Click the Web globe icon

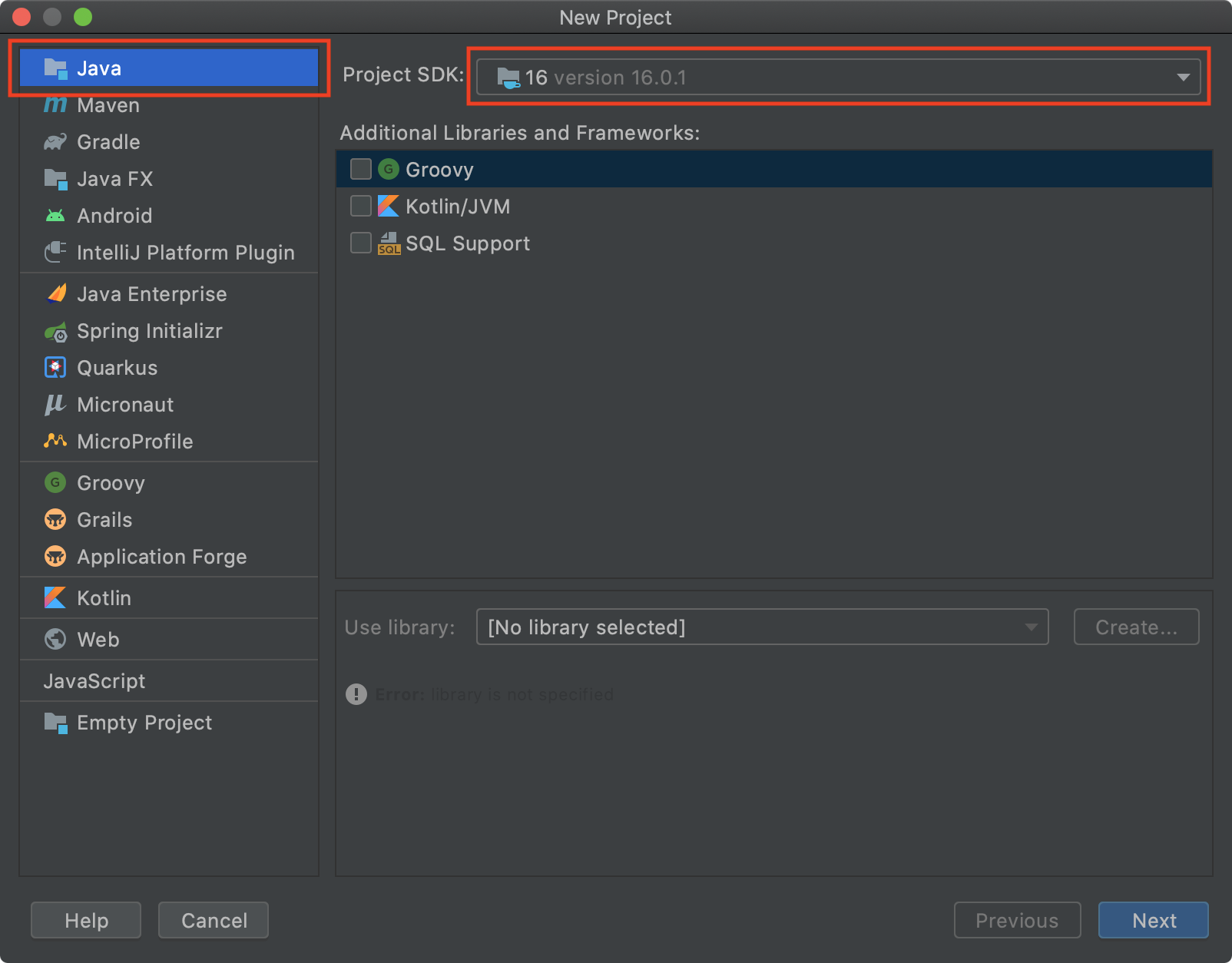point(55,639)
